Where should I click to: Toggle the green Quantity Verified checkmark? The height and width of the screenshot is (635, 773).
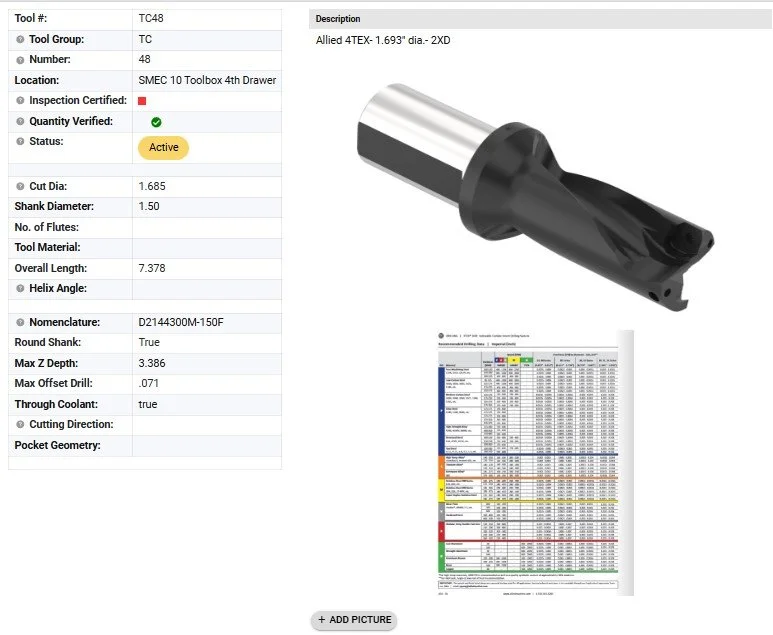pos(156,122)
